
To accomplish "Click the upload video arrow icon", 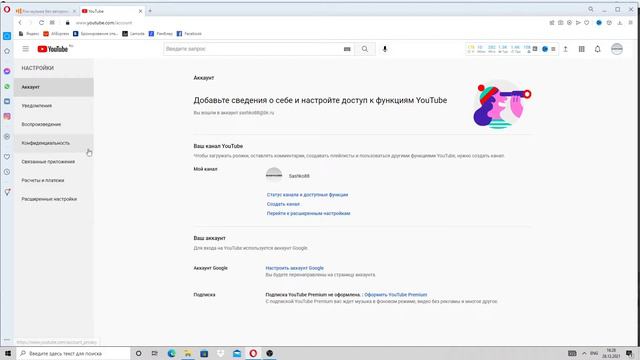I will 566,49.
